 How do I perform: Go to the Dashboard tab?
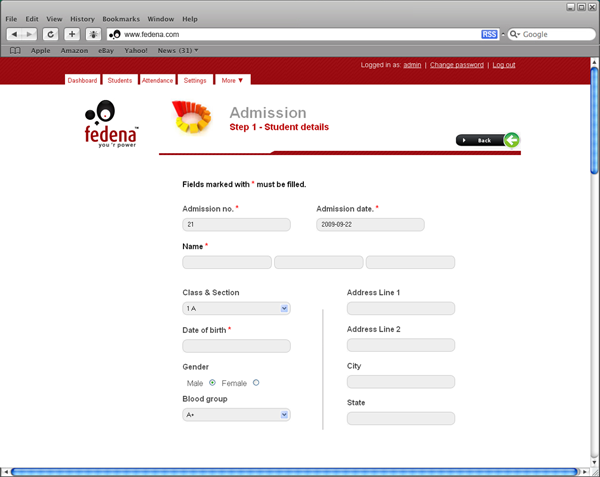pyautogui.click(x=82, y=80)
